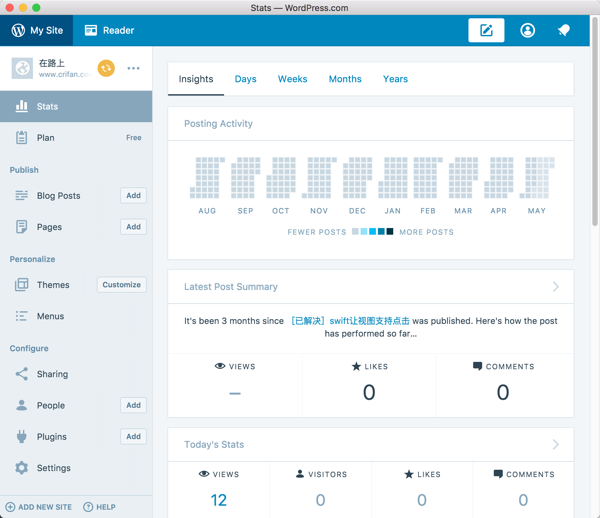Click the Plan clipboard icon
This screenshot has width=600, height=518.
pyautogui.click(x=21, y=137)
